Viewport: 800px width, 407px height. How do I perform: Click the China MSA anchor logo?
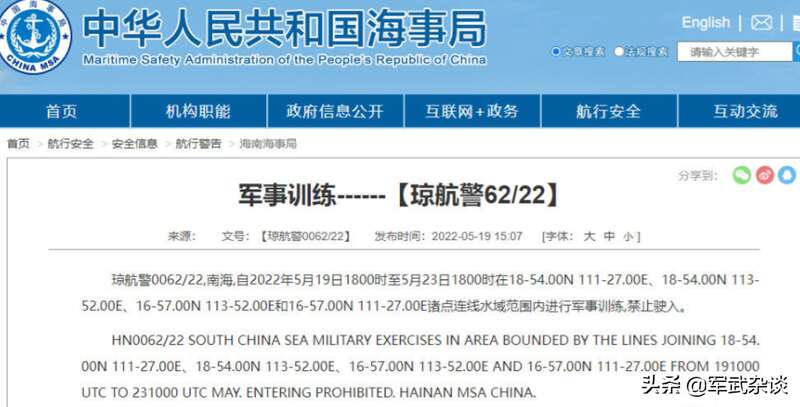point(34,36)
